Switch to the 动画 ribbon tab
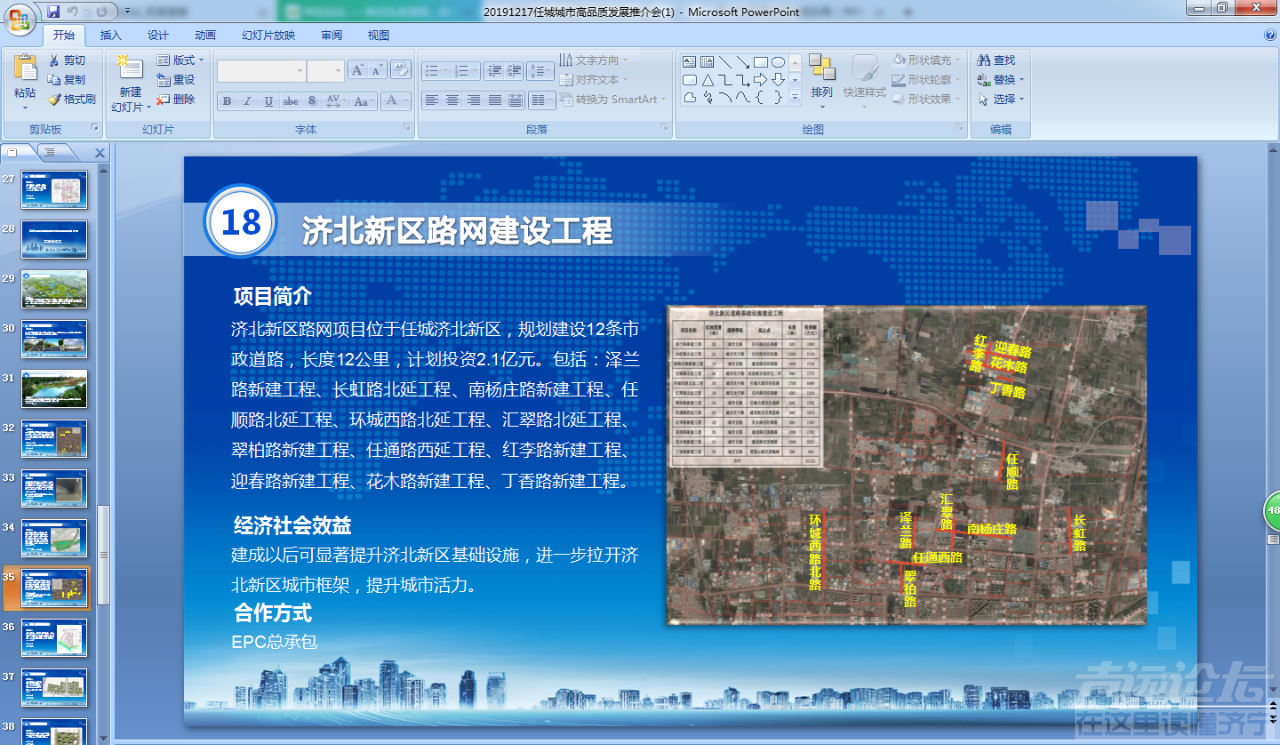The width and height of the screenshot is (1280, 745). (205, 35)
